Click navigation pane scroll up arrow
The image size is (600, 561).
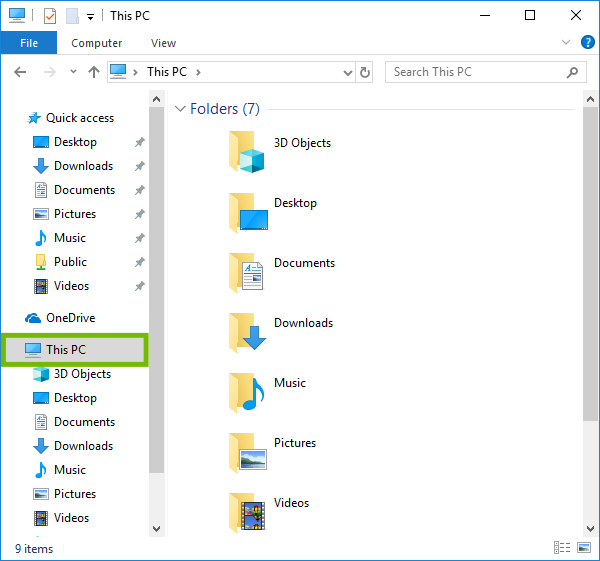(156, 99)
